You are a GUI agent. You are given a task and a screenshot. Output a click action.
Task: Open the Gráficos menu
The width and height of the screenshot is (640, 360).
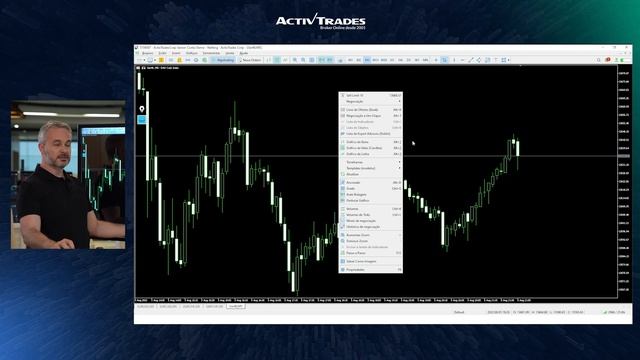point(191,53)
